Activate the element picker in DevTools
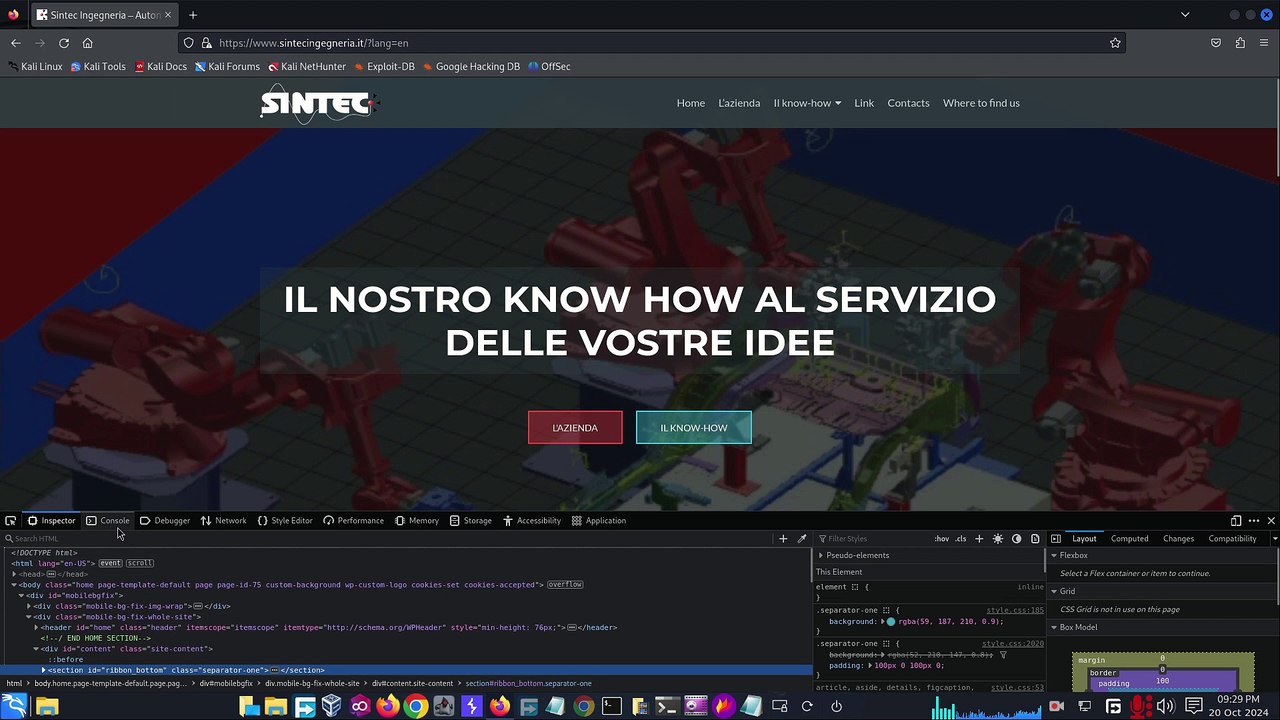The image size is (1280, 720). pyautogui.click(x=10, y=521)
